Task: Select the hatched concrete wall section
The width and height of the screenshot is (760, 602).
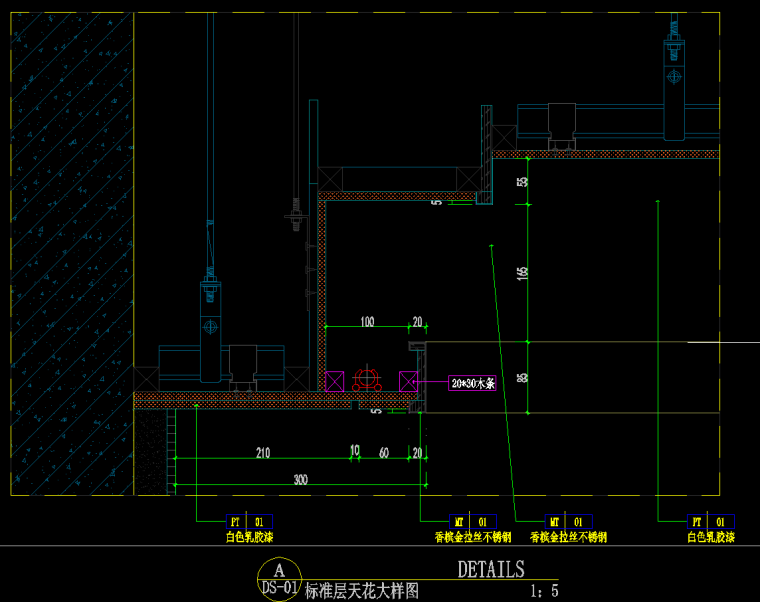Action: pos(72,250)
